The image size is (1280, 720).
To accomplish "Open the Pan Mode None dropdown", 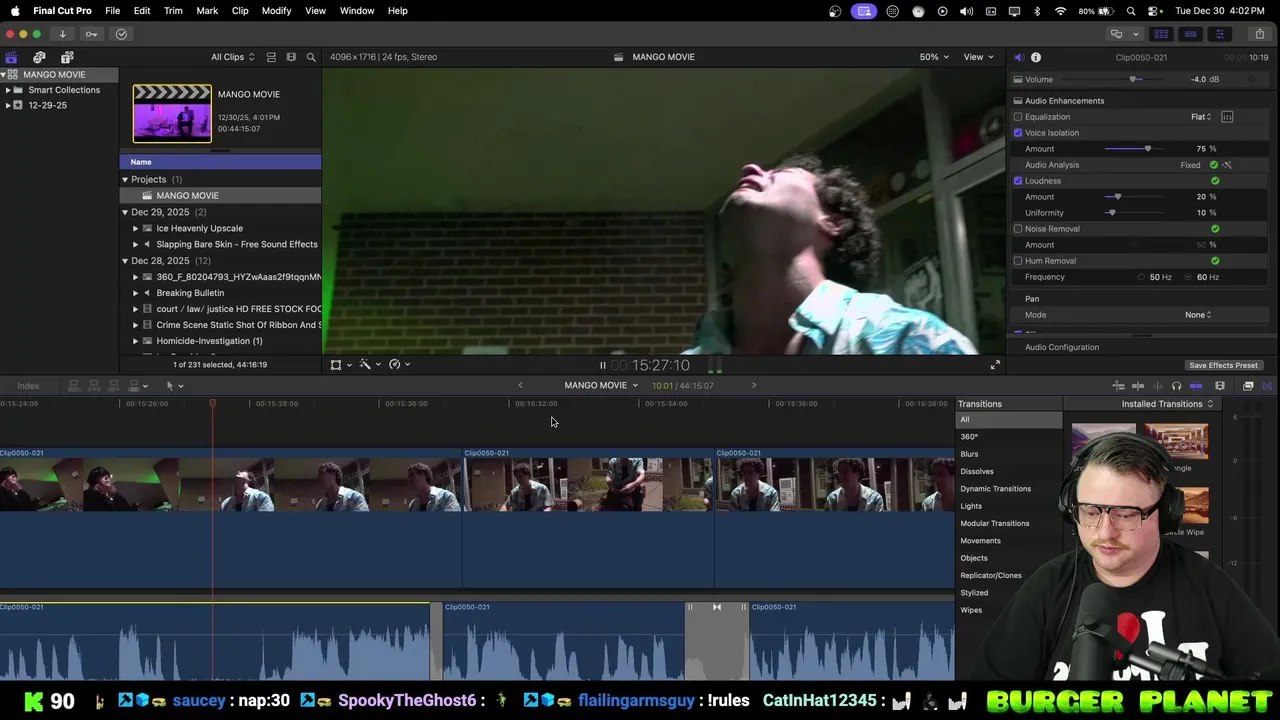I will 1198,315.
